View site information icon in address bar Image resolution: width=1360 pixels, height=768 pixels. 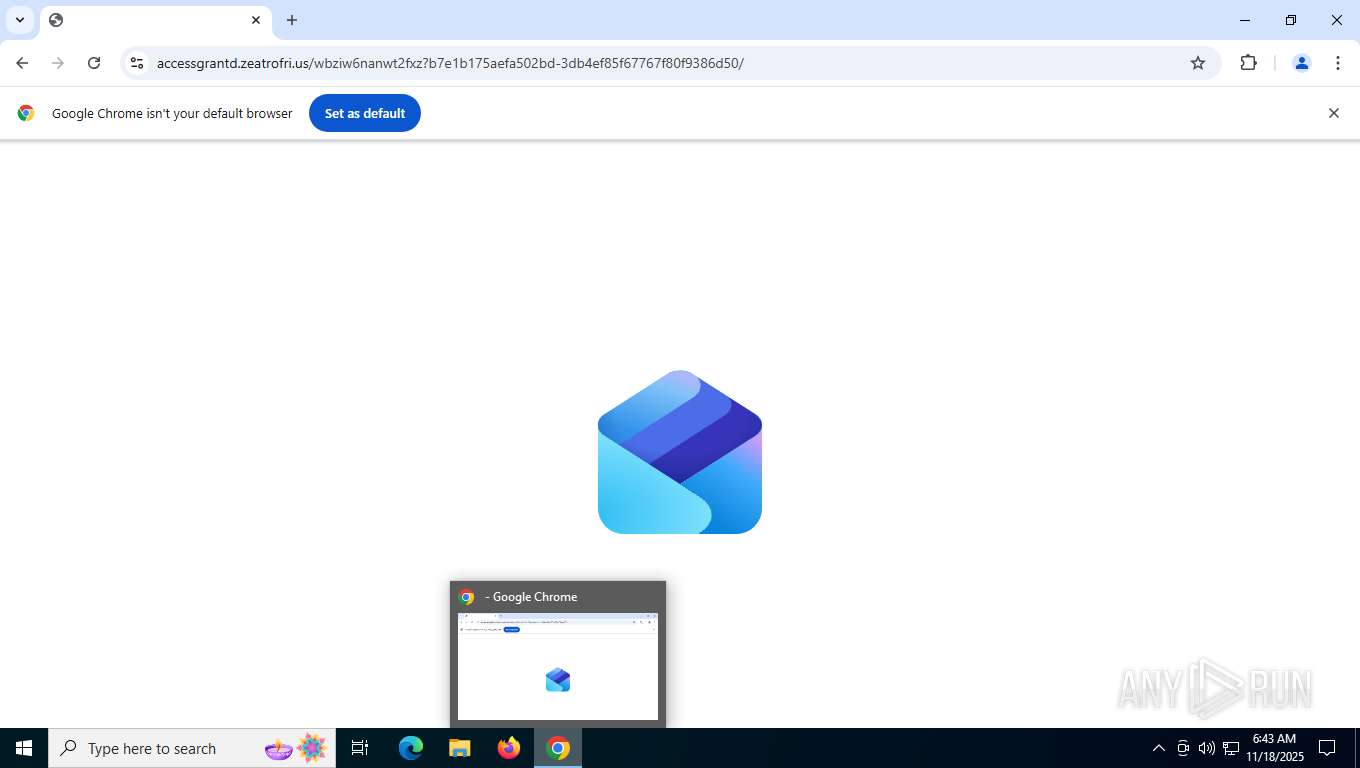coord(137,63)
